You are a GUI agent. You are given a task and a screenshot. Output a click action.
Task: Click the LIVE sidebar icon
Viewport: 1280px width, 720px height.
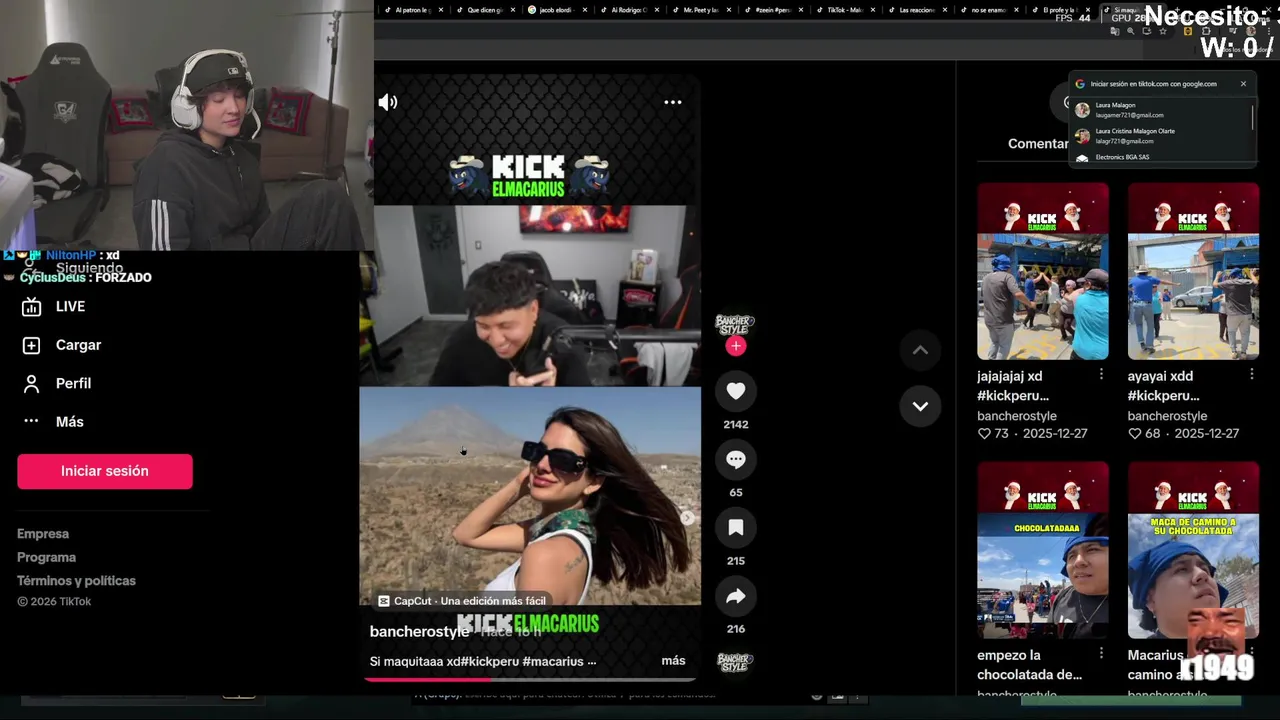(31, 307)
